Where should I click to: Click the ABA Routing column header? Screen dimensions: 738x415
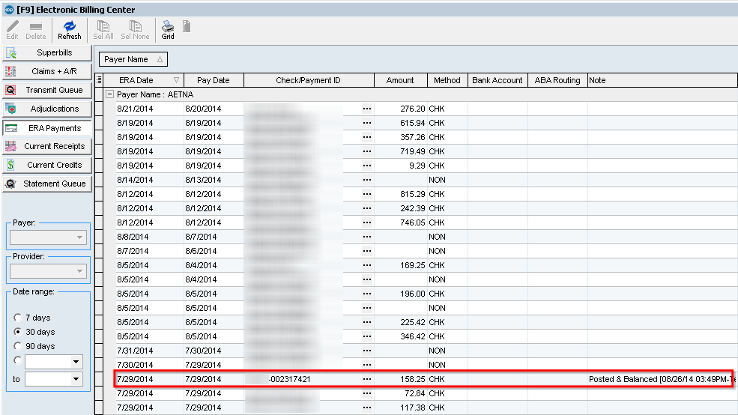557,80
